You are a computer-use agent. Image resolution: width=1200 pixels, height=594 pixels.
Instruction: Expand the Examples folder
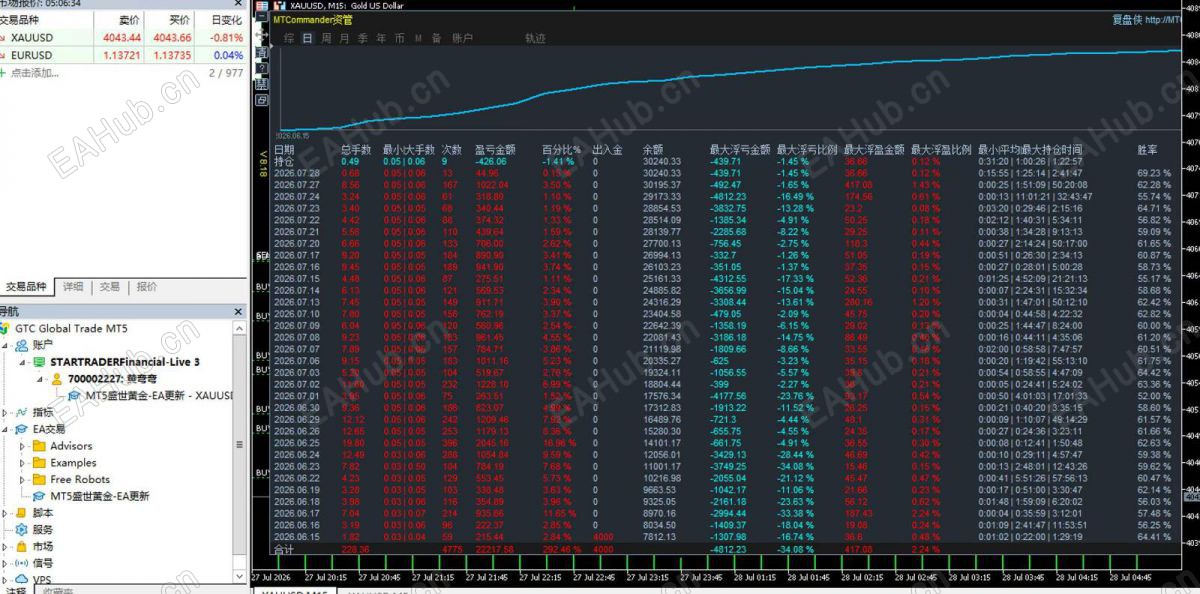coord(24,463)
